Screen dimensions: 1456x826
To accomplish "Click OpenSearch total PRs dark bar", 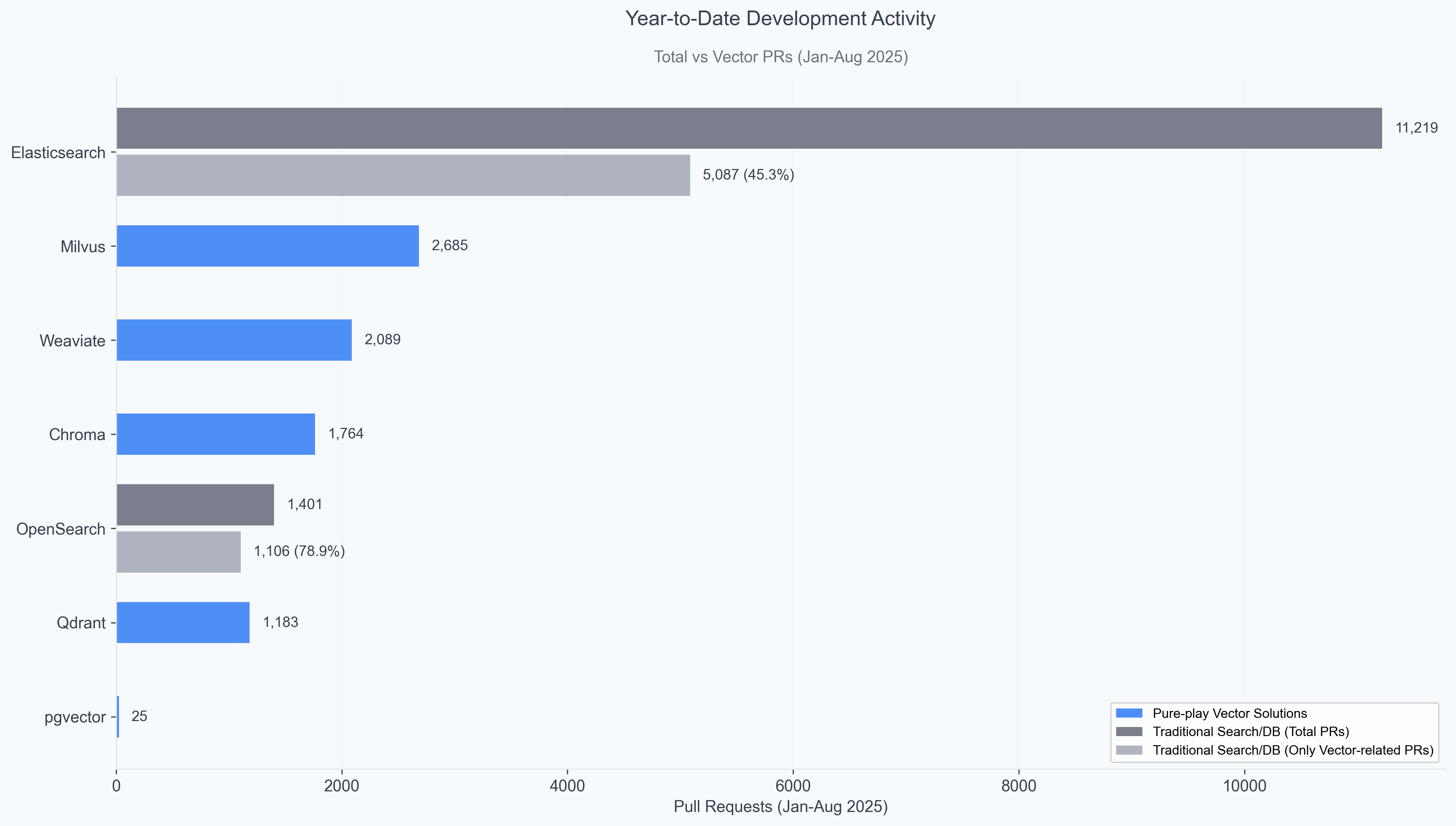I will click(195, 504).
